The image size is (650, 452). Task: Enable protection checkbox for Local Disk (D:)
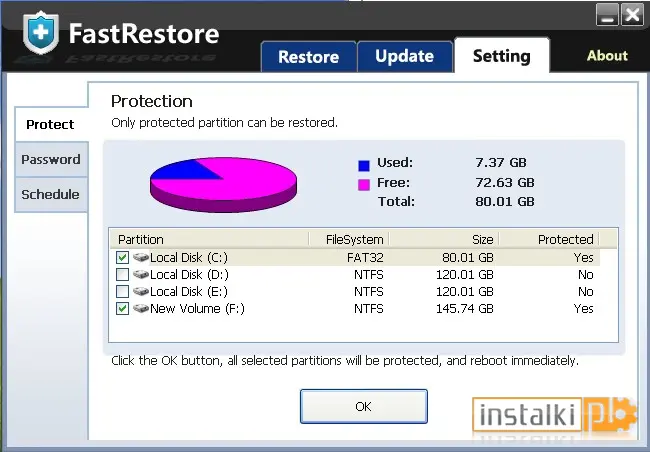click(x=122, y=275)
